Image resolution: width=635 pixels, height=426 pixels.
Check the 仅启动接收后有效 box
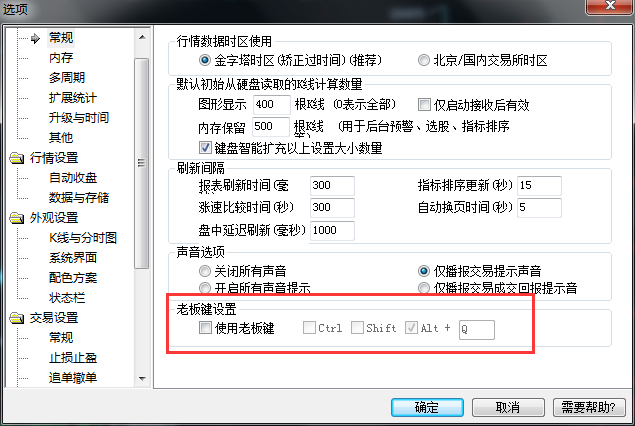pyautogui.click(x=424, y=104)
